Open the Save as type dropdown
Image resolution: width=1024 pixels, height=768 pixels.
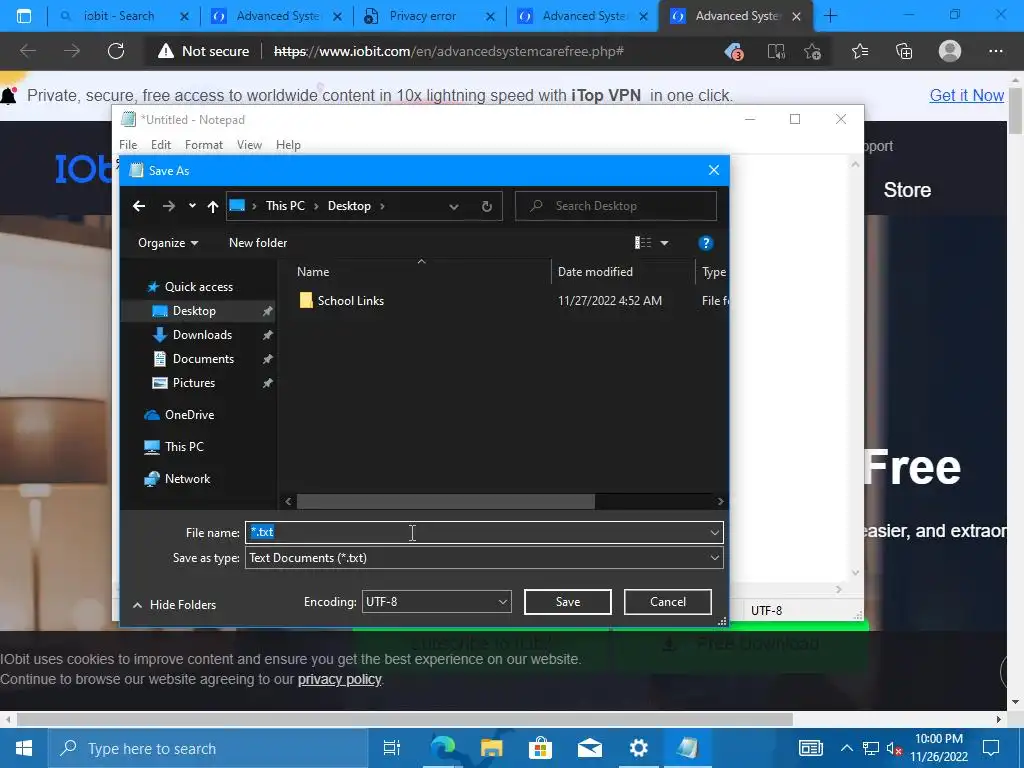coord(484,558)
